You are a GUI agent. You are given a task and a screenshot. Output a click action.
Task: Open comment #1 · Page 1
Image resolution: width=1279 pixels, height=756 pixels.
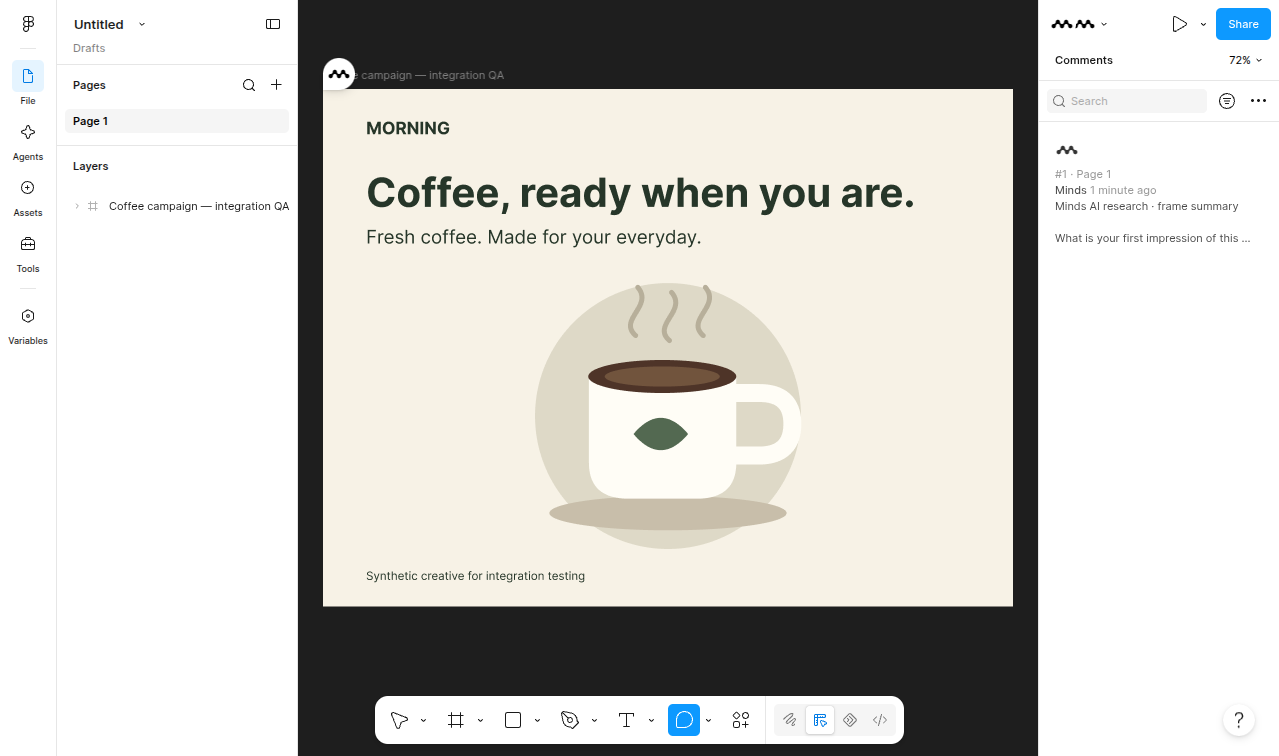click(1083, 174)
